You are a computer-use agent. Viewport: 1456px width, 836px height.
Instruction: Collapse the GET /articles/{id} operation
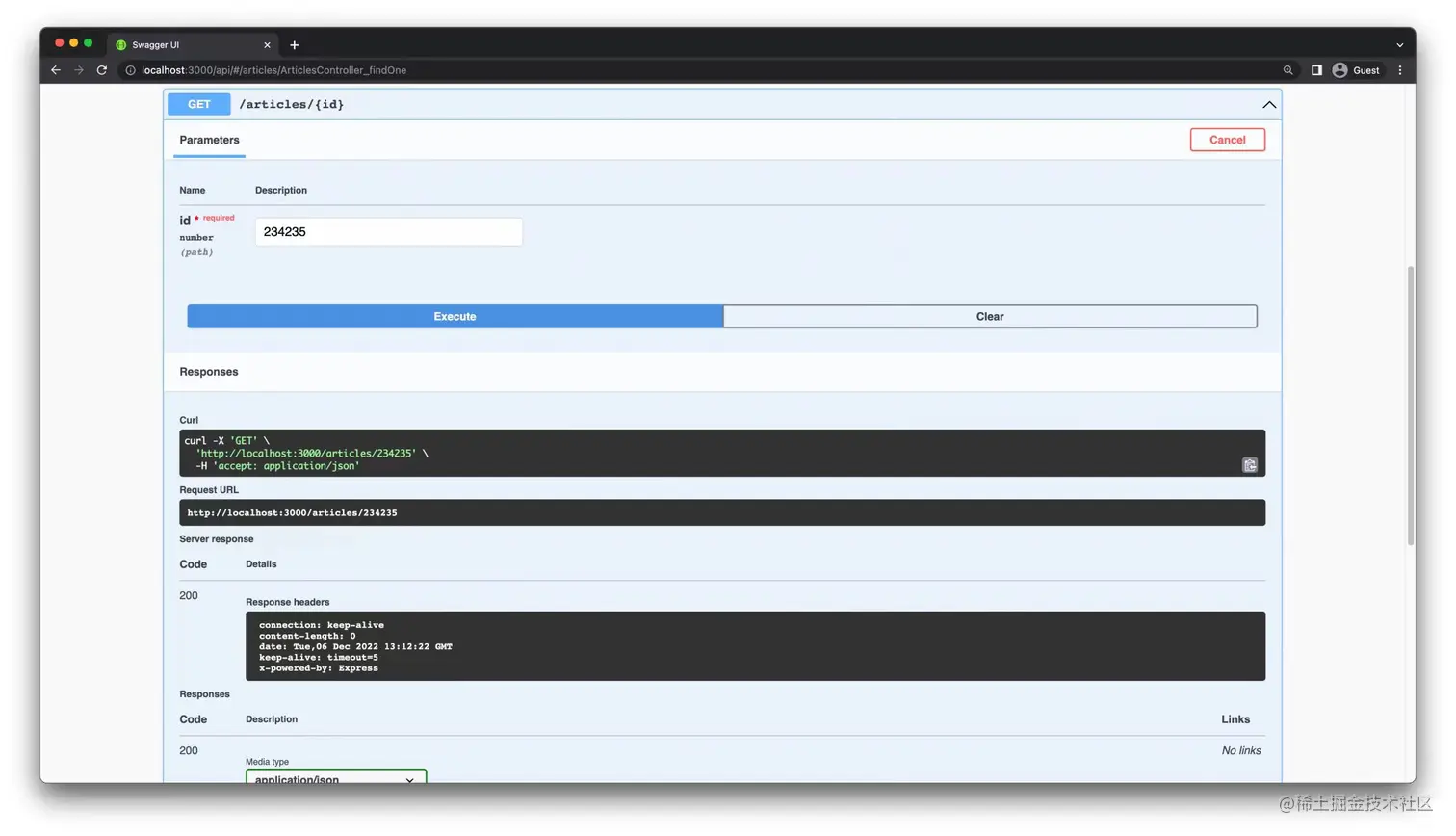pyautogui.click(x=1269, y=104)
